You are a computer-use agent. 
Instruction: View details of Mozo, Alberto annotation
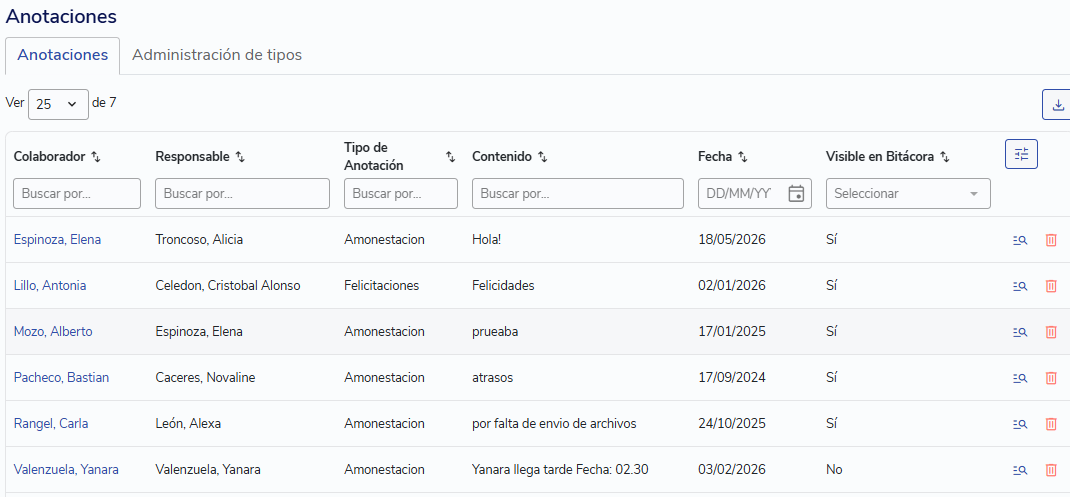click(1020, 332)
